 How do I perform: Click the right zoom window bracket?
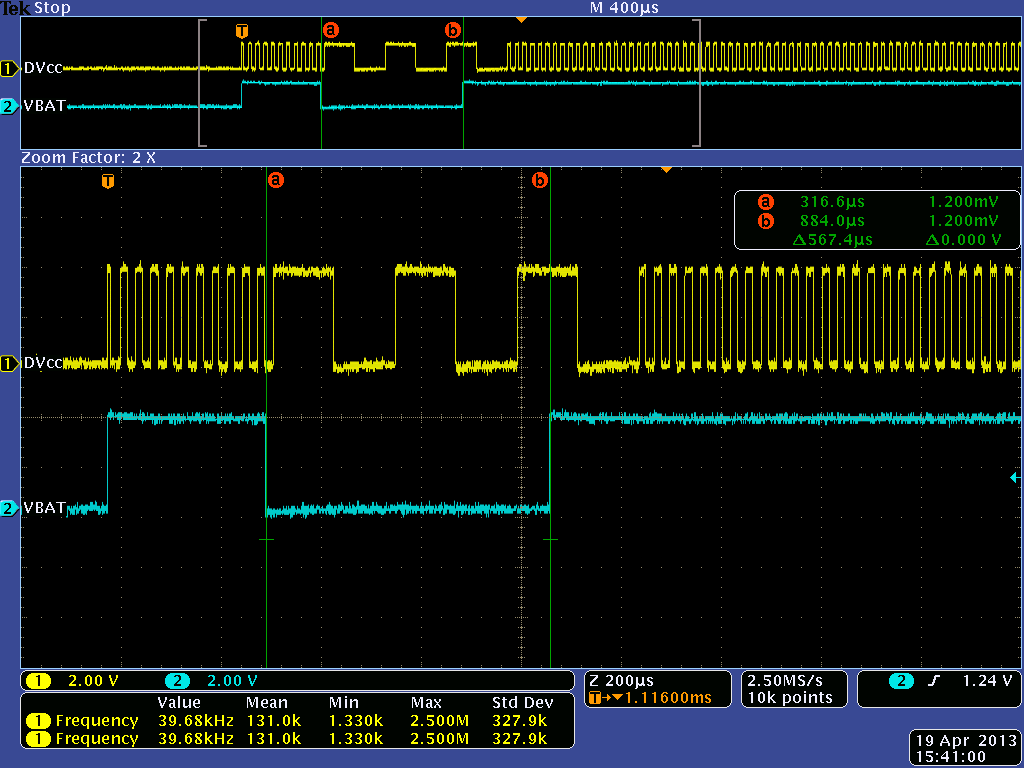pyautogui.click(x=697, y=83)
